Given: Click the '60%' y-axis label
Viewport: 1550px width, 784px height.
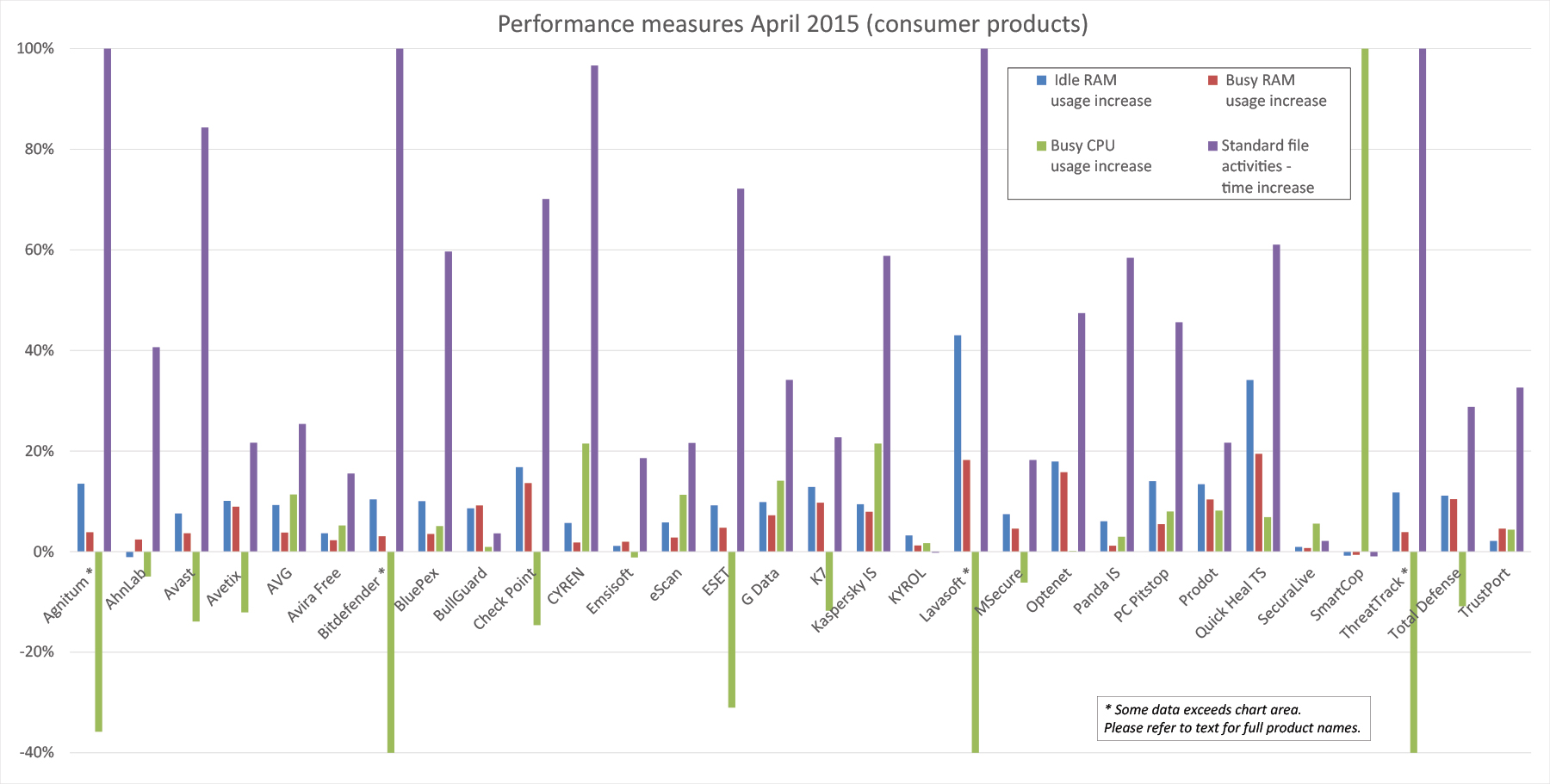Looking at the screenshot, I should tap(39, 250).
